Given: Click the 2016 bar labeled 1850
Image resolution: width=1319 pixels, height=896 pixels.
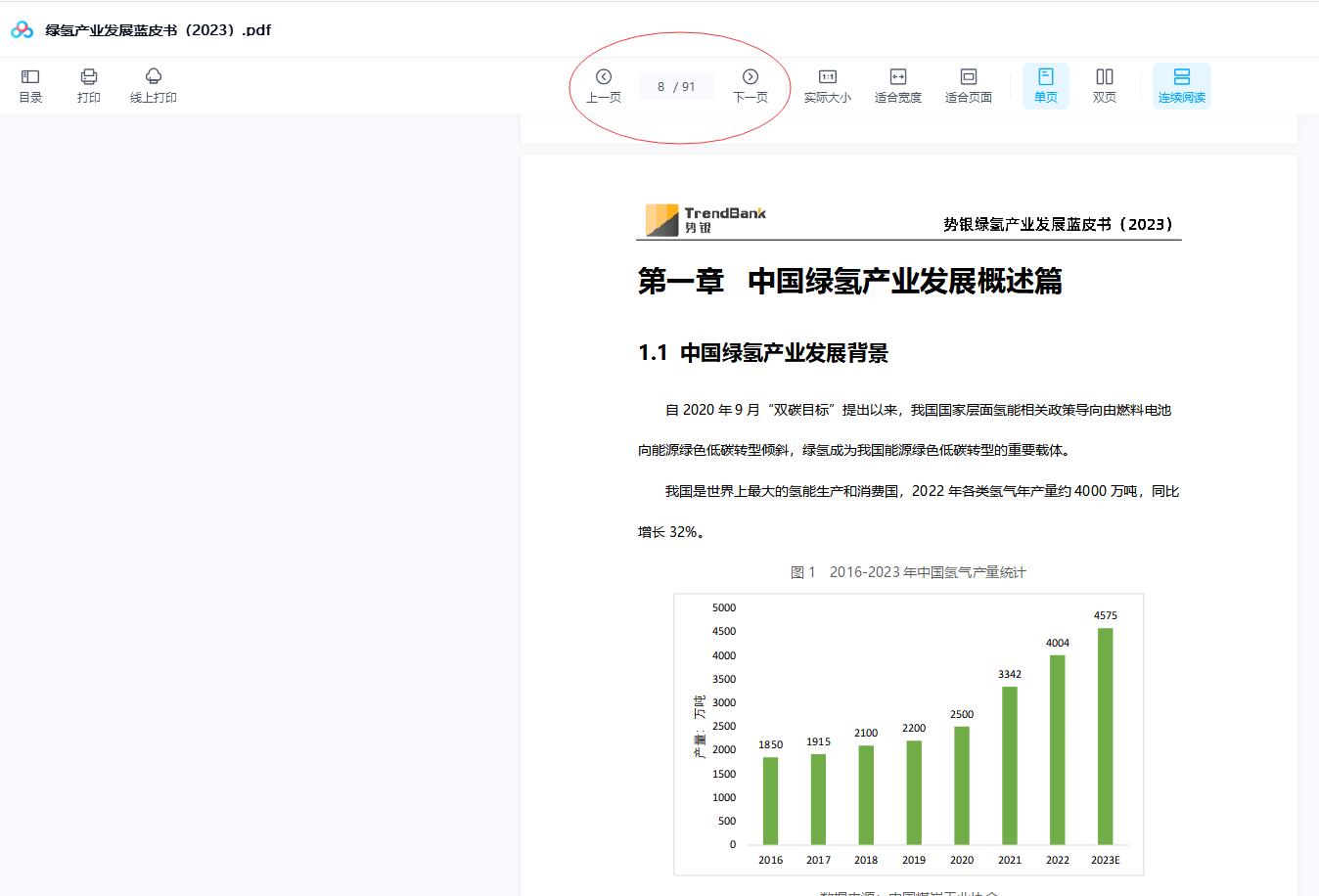Looking at the screenshot, I should 770,800.
